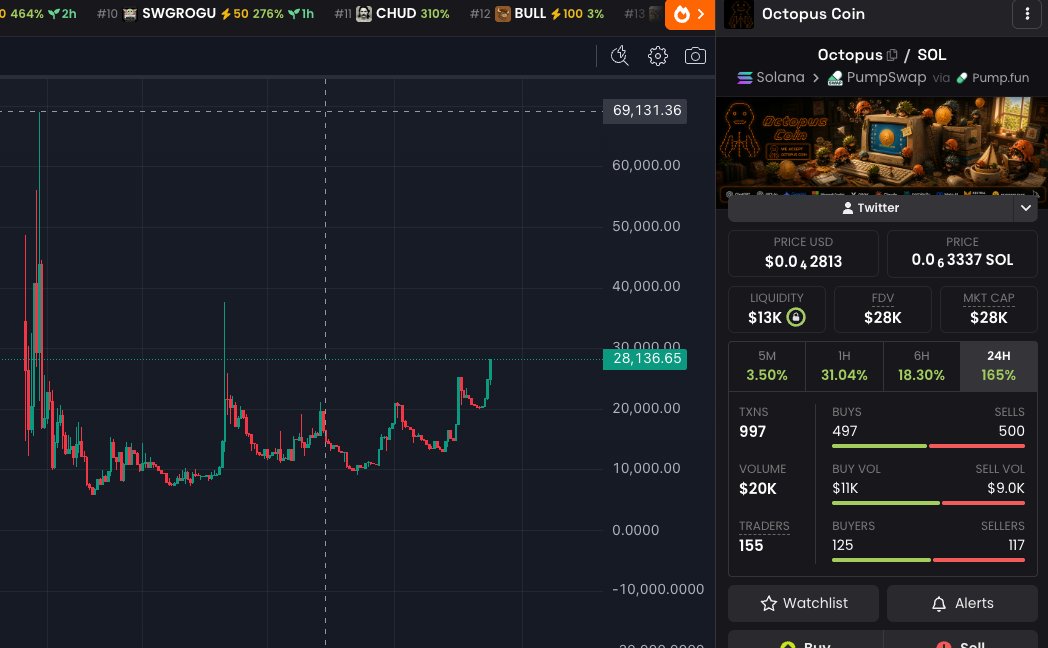The image size is (1048, 648).
Task: Click the SWGROGU token icon in ticker
Action: pos(130,14)
